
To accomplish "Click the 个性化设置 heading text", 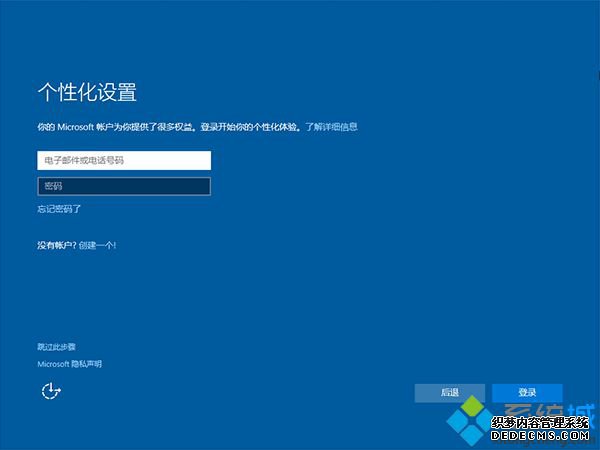I will coord(87,92).
